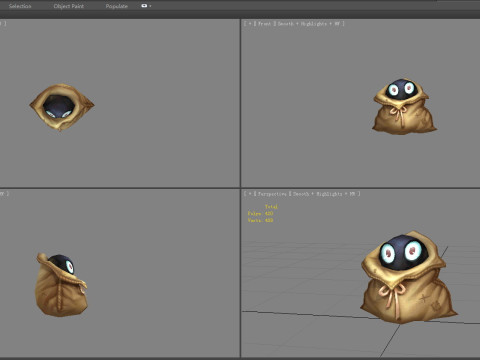
Task: Open the dropdown arrow beside the ribbon toggle icon
Action: coord(150,6)
